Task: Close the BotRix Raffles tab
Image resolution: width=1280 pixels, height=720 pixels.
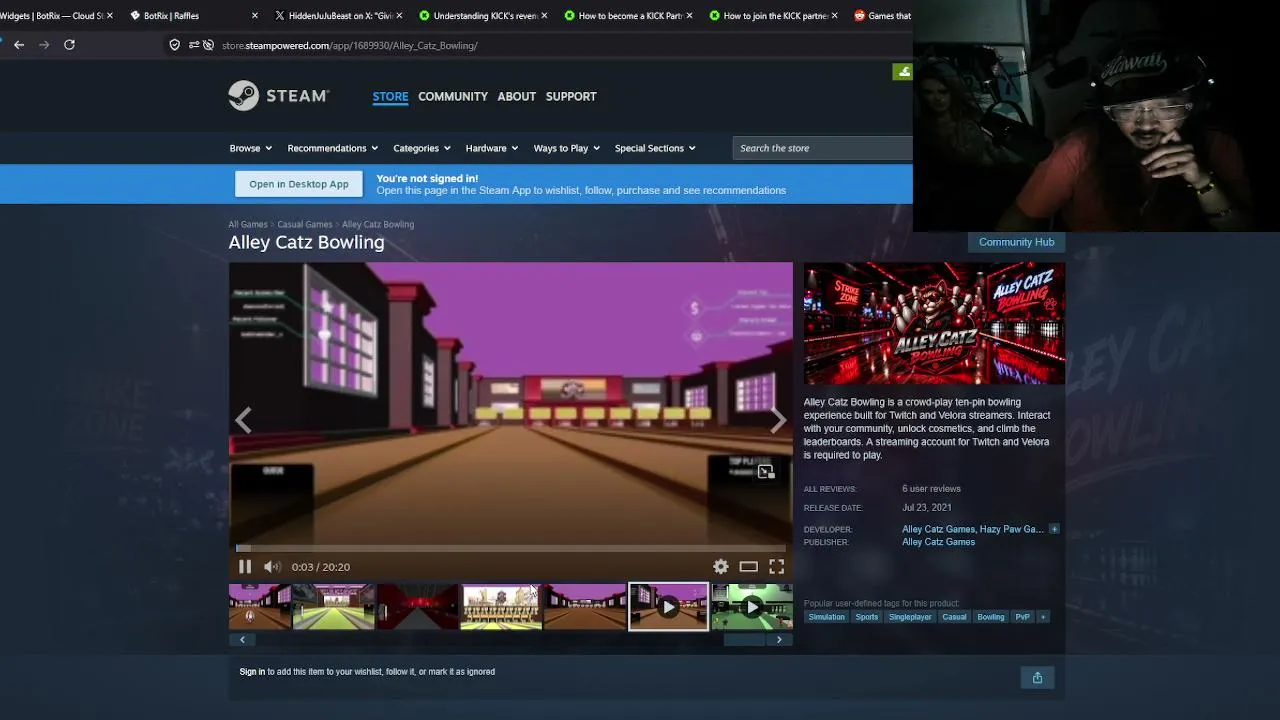Action: pos(255,16)
